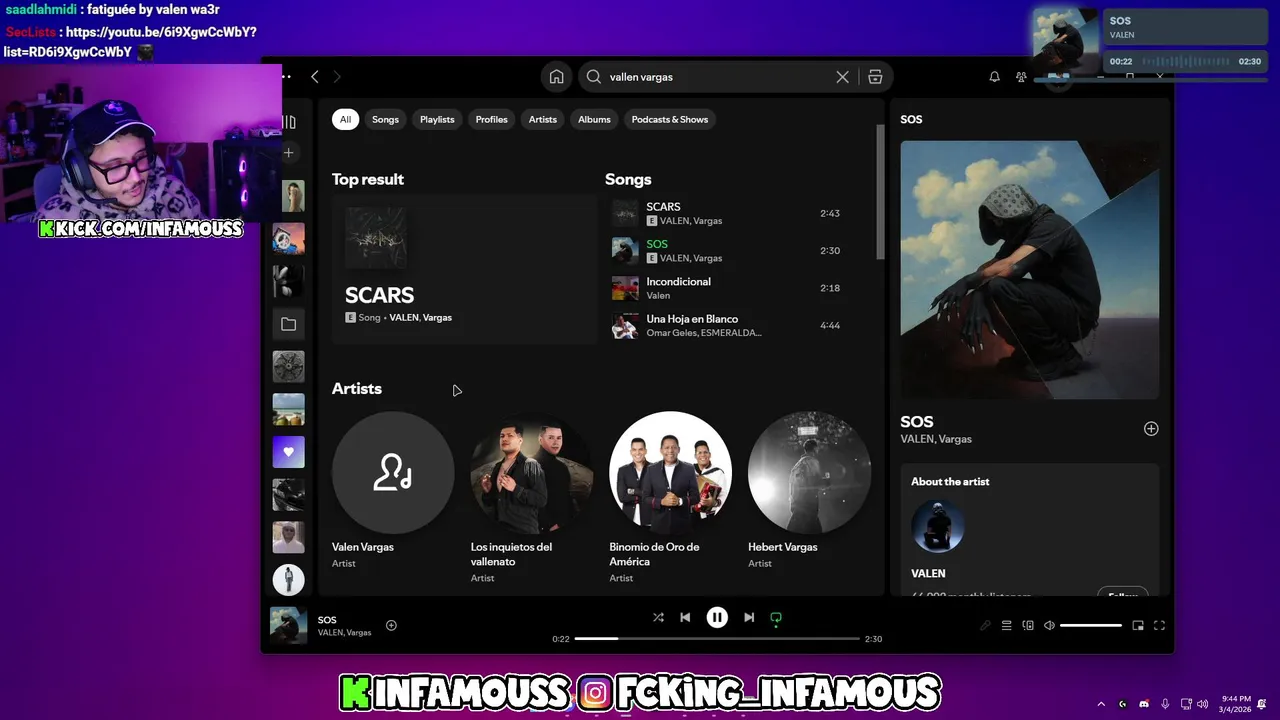Image resolution: width=1280 pixels, height=720 pixels.
Task: Filter results by Artists
Action: [x=542, y=119]
